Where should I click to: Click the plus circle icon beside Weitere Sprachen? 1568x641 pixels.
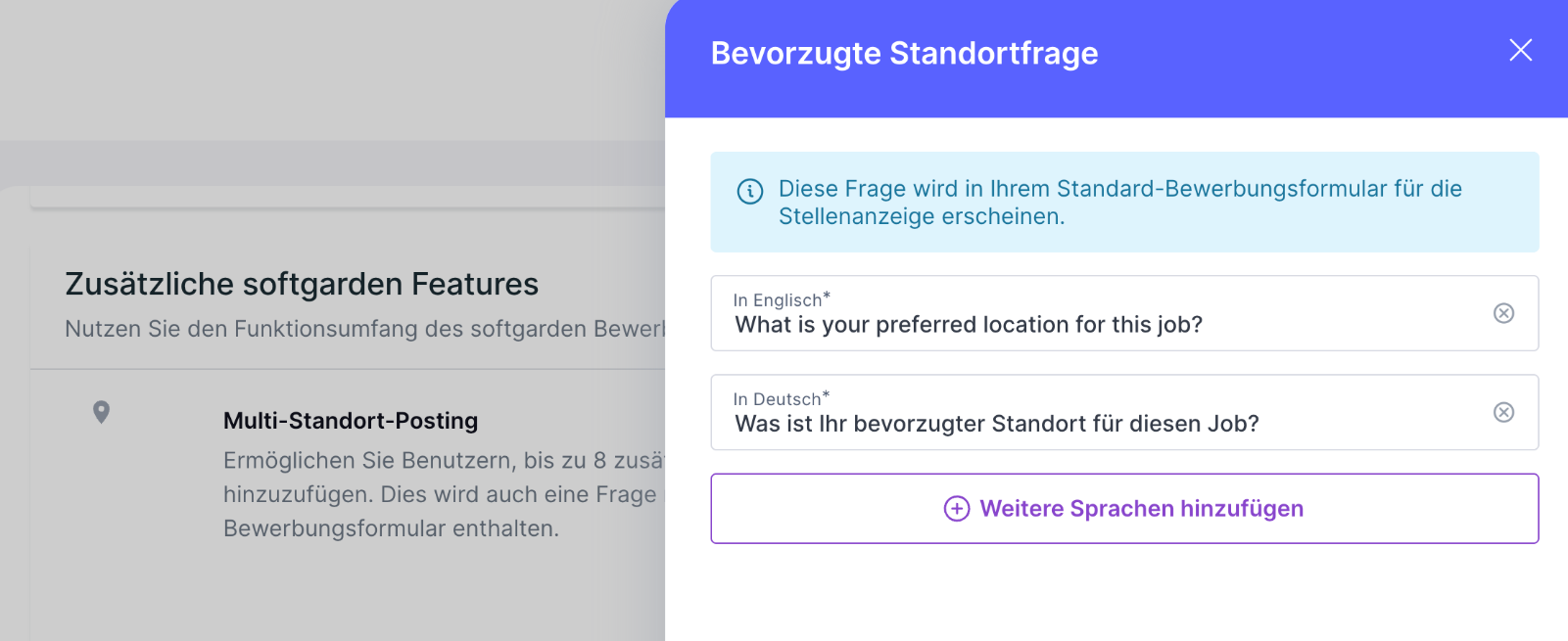957,509
